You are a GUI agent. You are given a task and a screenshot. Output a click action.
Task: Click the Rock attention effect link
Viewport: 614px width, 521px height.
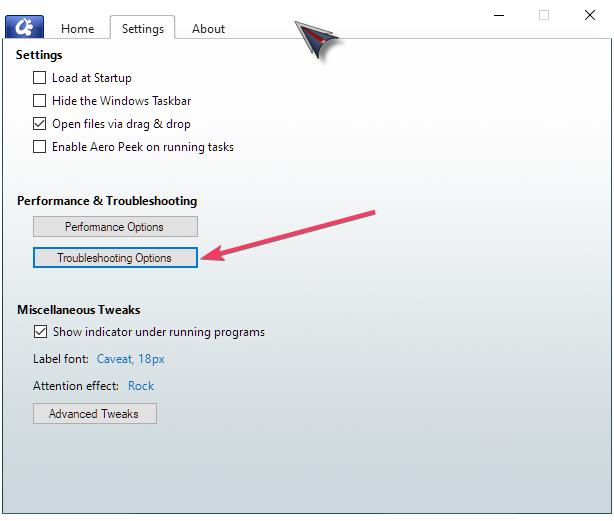coord(141,386)
